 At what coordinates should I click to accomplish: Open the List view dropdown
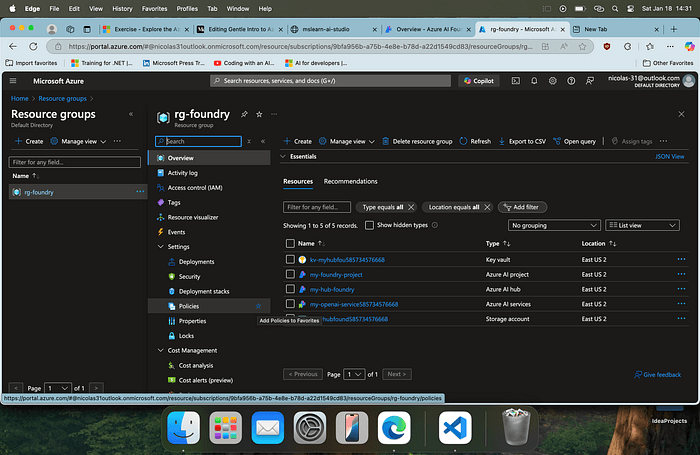point(642,225)
